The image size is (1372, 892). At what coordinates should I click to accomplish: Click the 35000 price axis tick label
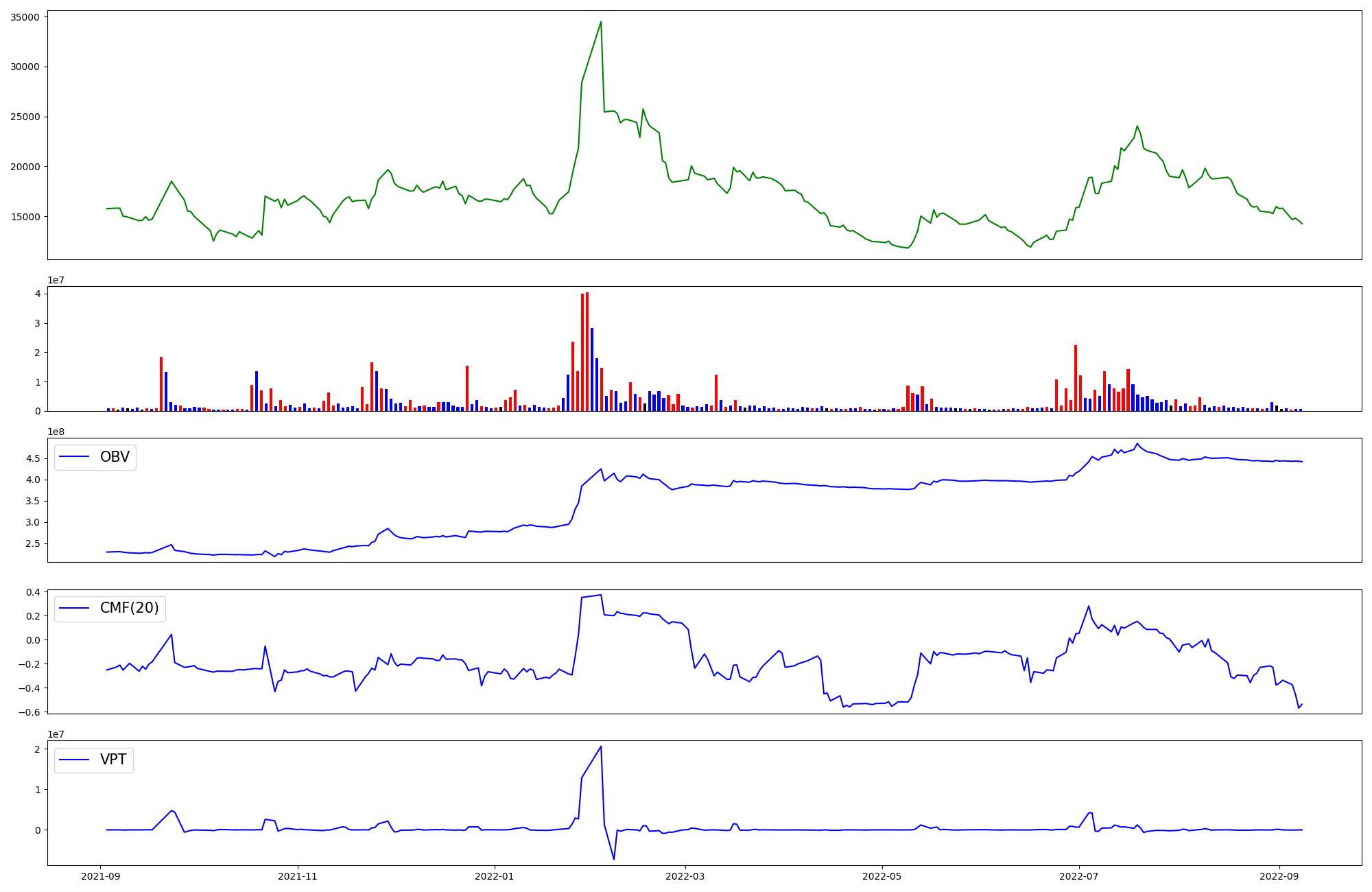coord(25,17)
